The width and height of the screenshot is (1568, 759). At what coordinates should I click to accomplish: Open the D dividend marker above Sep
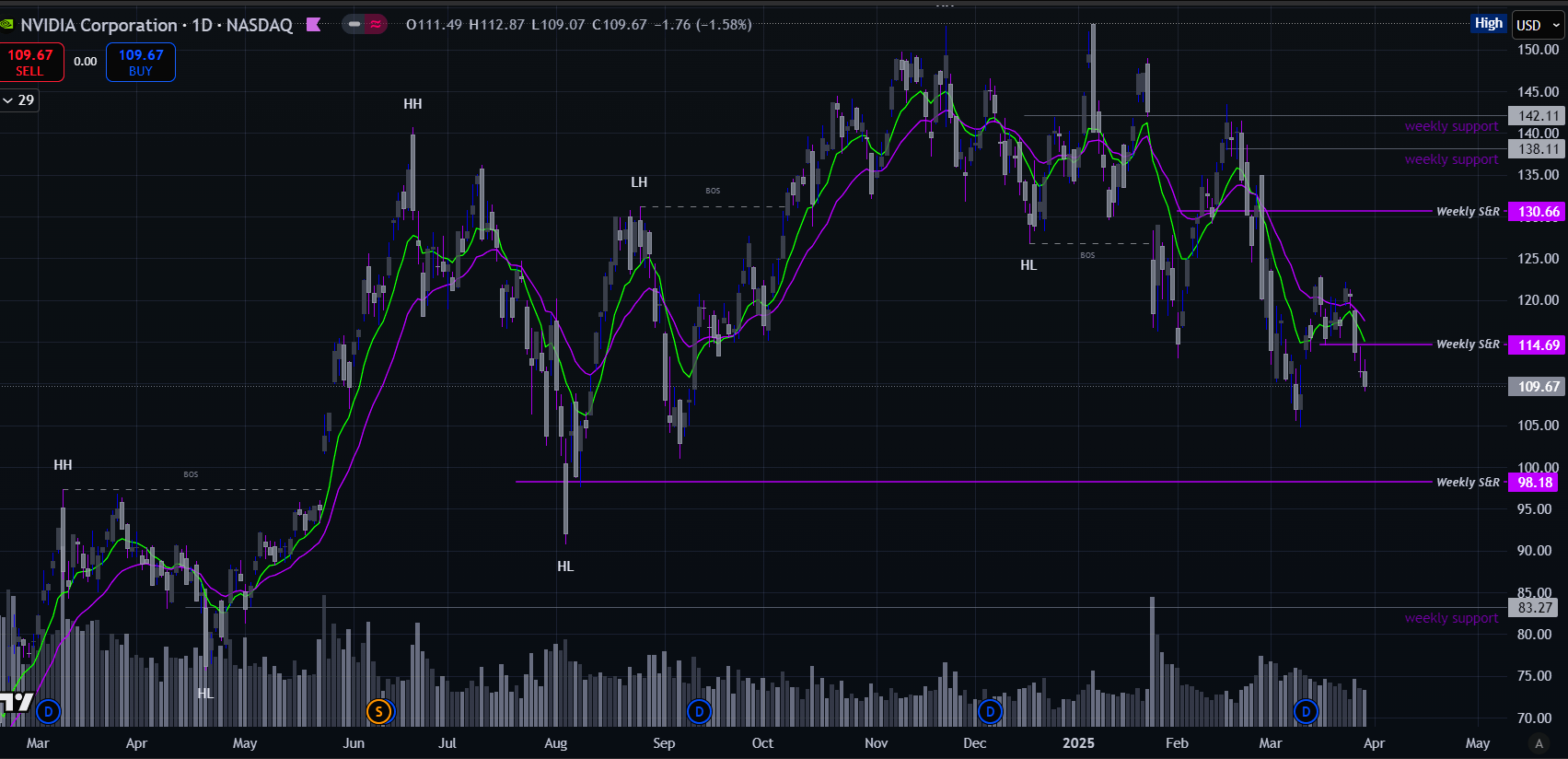pos(699,711)
